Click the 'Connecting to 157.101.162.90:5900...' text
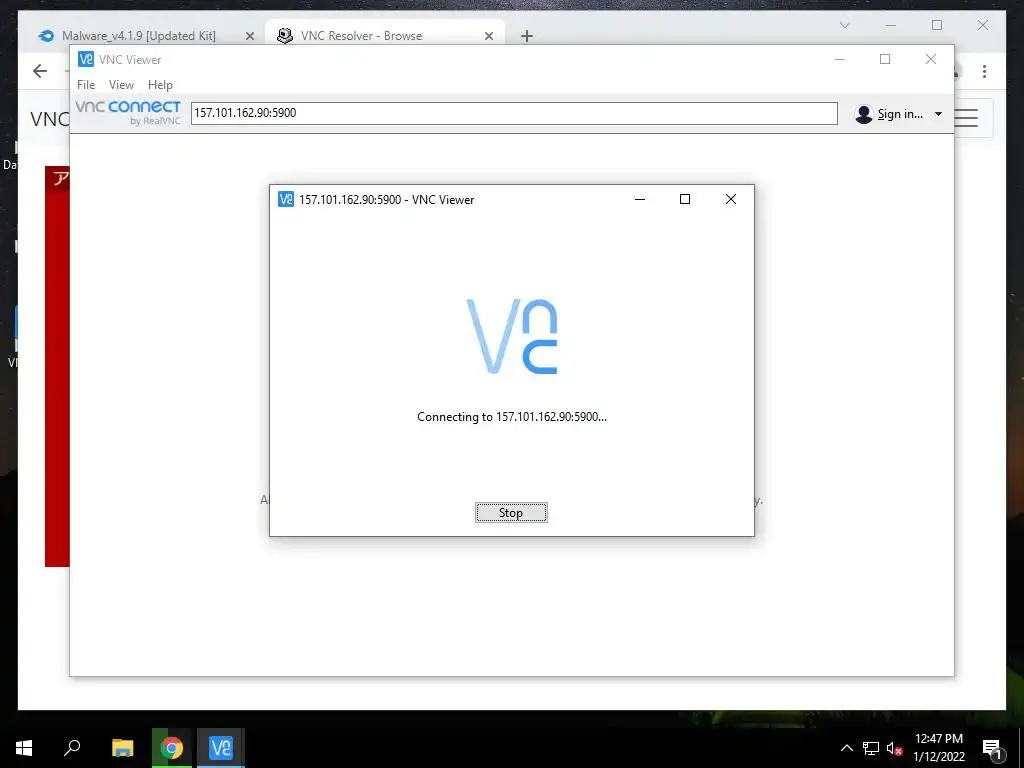1024x768 pixels. tap(512, 417)
